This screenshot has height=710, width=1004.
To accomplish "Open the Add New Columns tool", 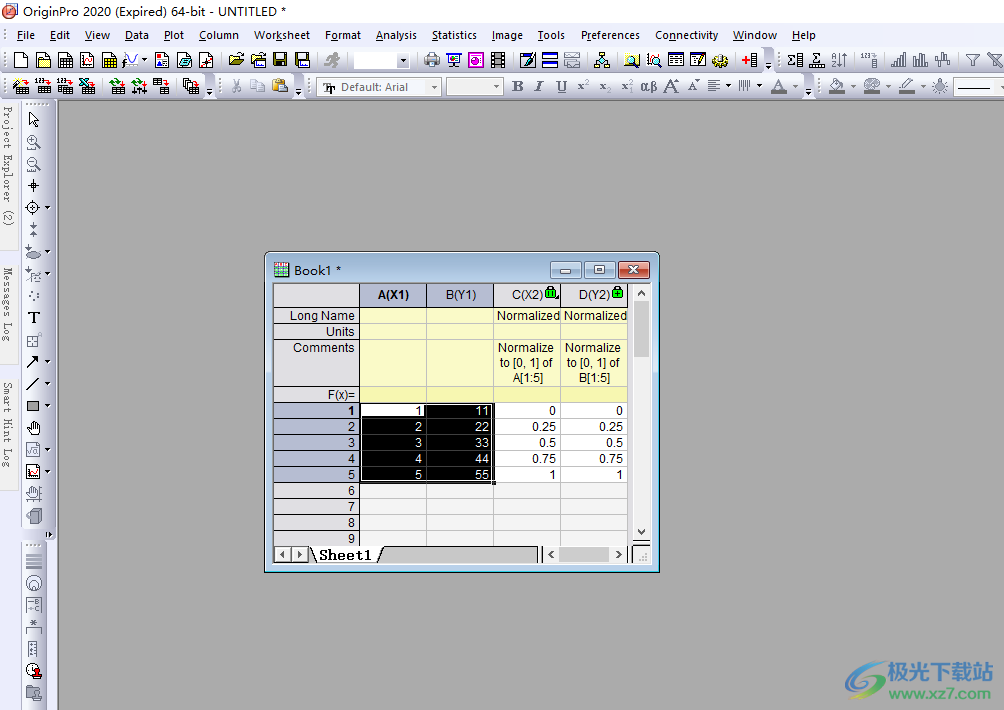I will (750, 61).
